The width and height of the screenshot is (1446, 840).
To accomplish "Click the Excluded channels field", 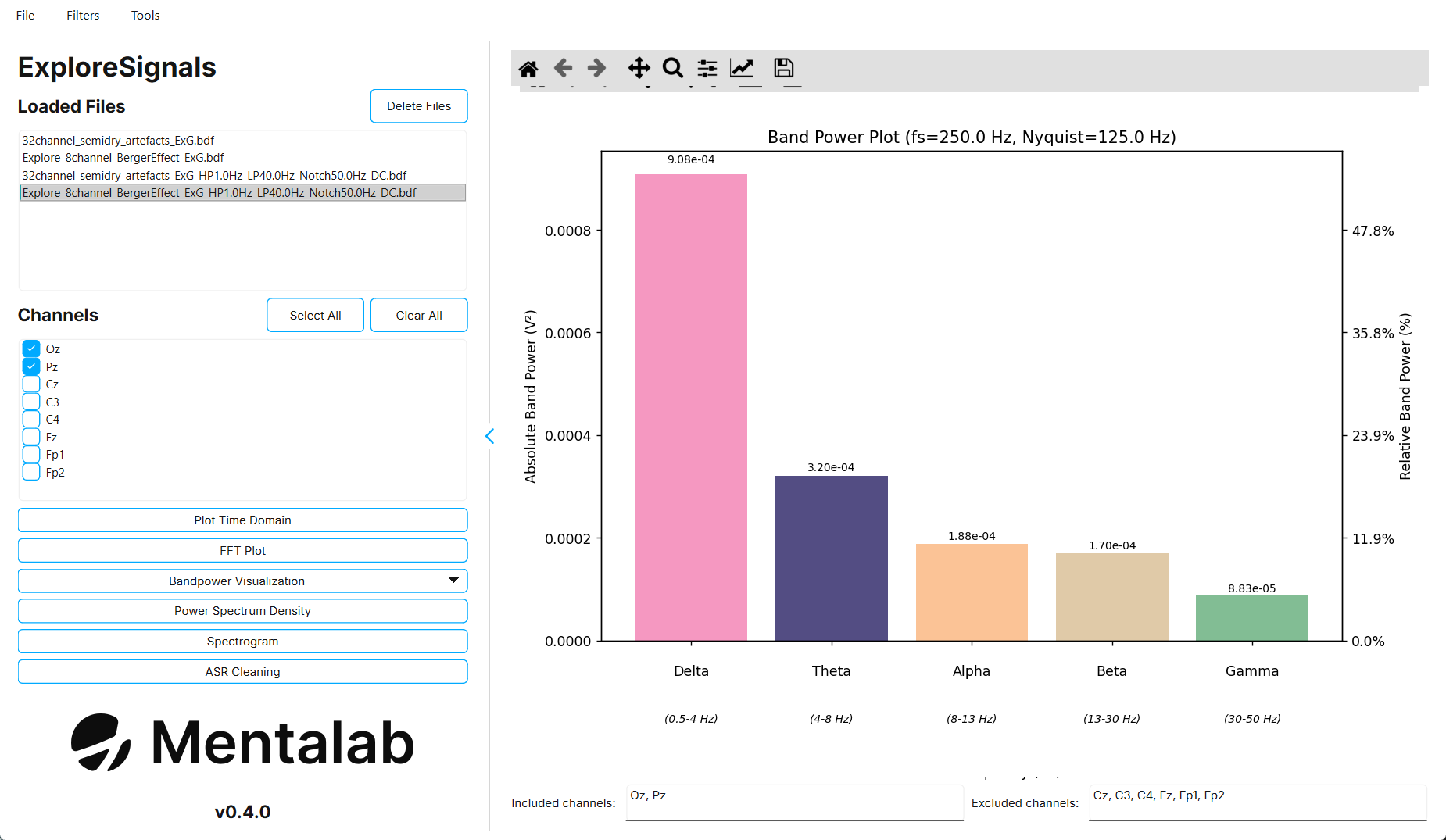I will point(1258,802).
